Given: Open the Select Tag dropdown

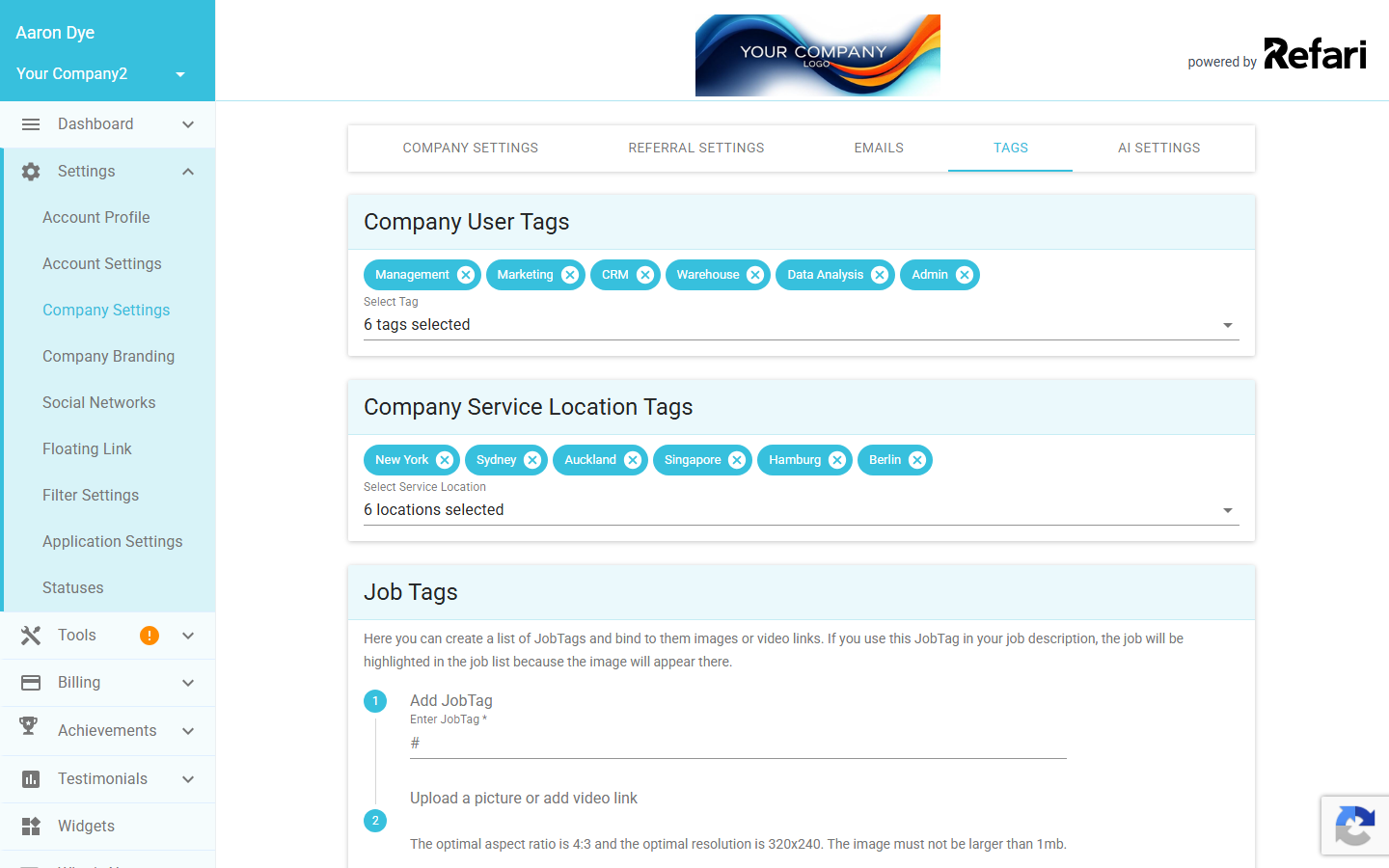Looking at the screenshot, I should pos(802,325).
